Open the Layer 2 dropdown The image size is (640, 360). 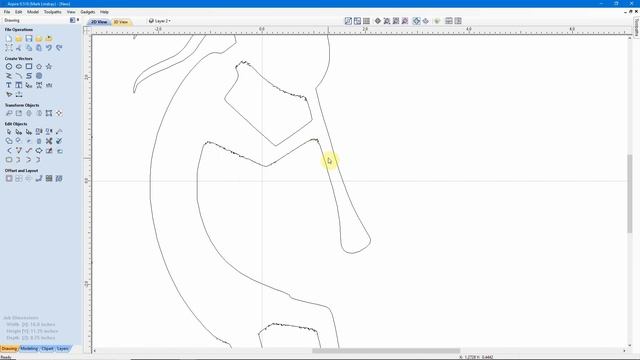point(160,21)
